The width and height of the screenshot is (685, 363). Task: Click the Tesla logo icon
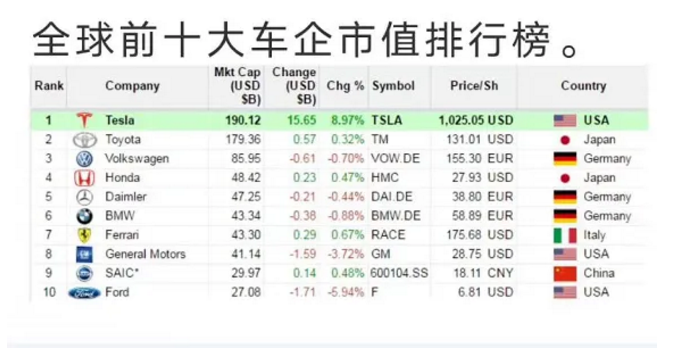coord(84,120)
